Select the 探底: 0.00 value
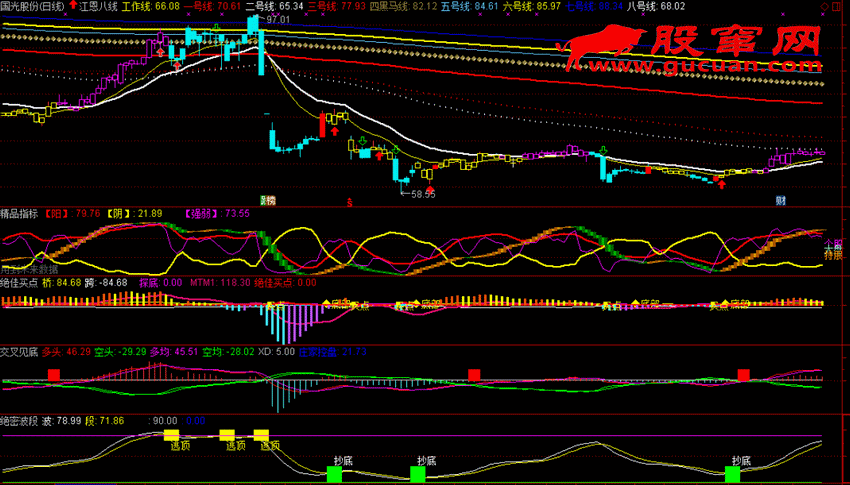This screenshot has height=485, width=850. (160, 283)
